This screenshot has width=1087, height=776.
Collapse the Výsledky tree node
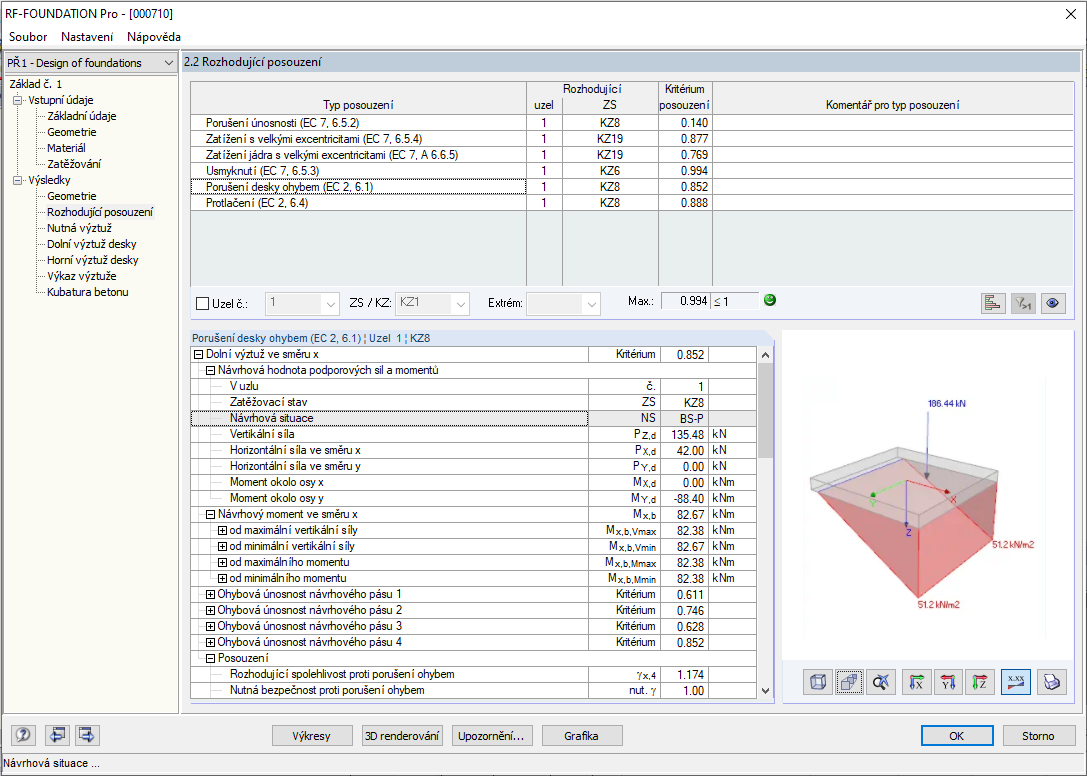[x=17, y=180]
